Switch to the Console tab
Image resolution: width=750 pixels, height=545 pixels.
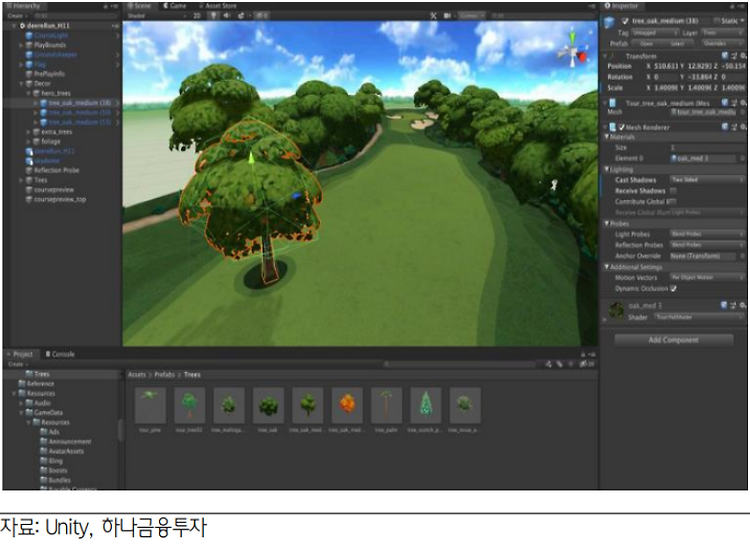click(60, 354)
